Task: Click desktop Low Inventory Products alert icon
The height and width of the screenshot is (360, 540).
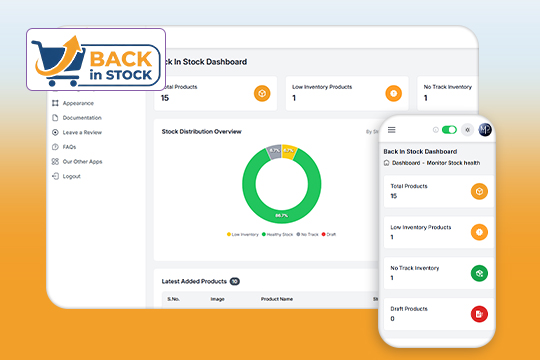Action: (x=394, y=93)
